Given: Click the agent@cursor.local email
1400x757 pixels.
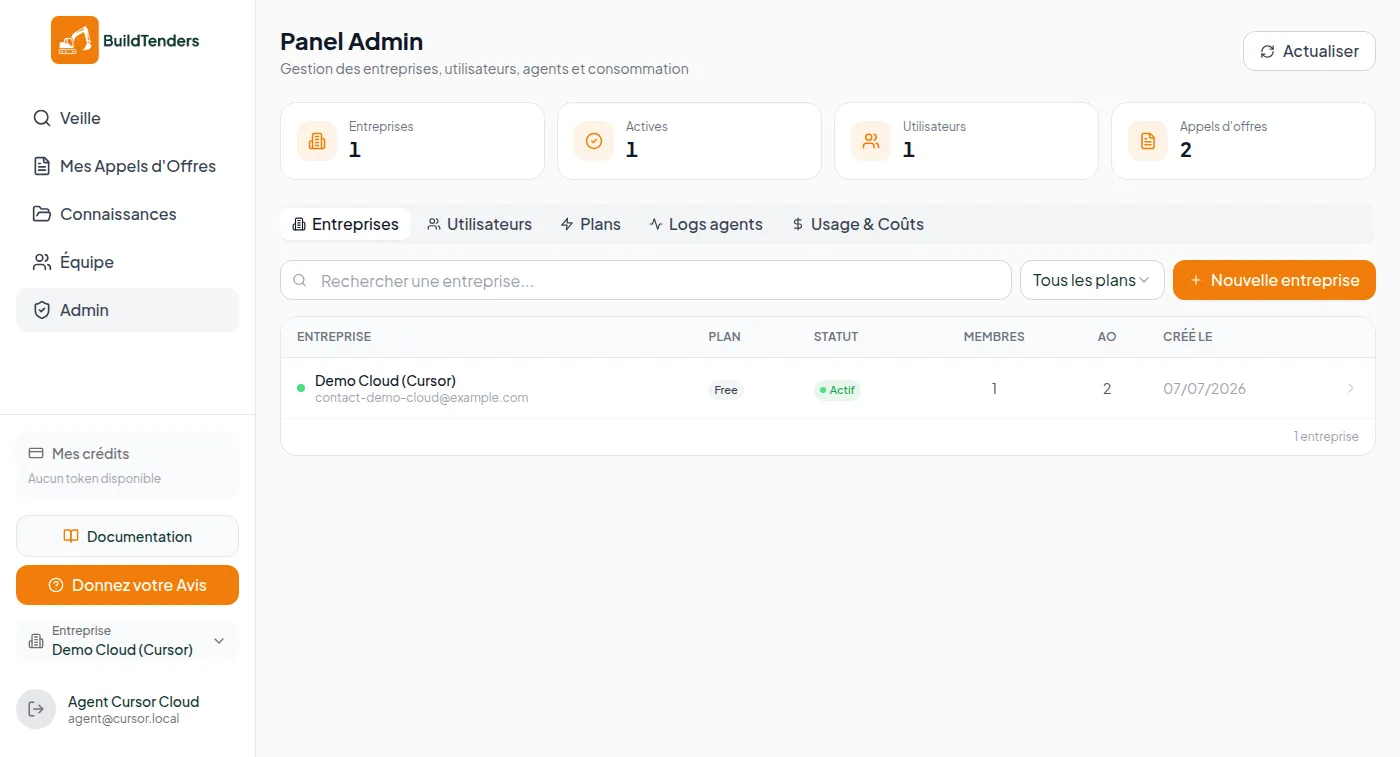Looking at the screenshot, I should point(124,718).
